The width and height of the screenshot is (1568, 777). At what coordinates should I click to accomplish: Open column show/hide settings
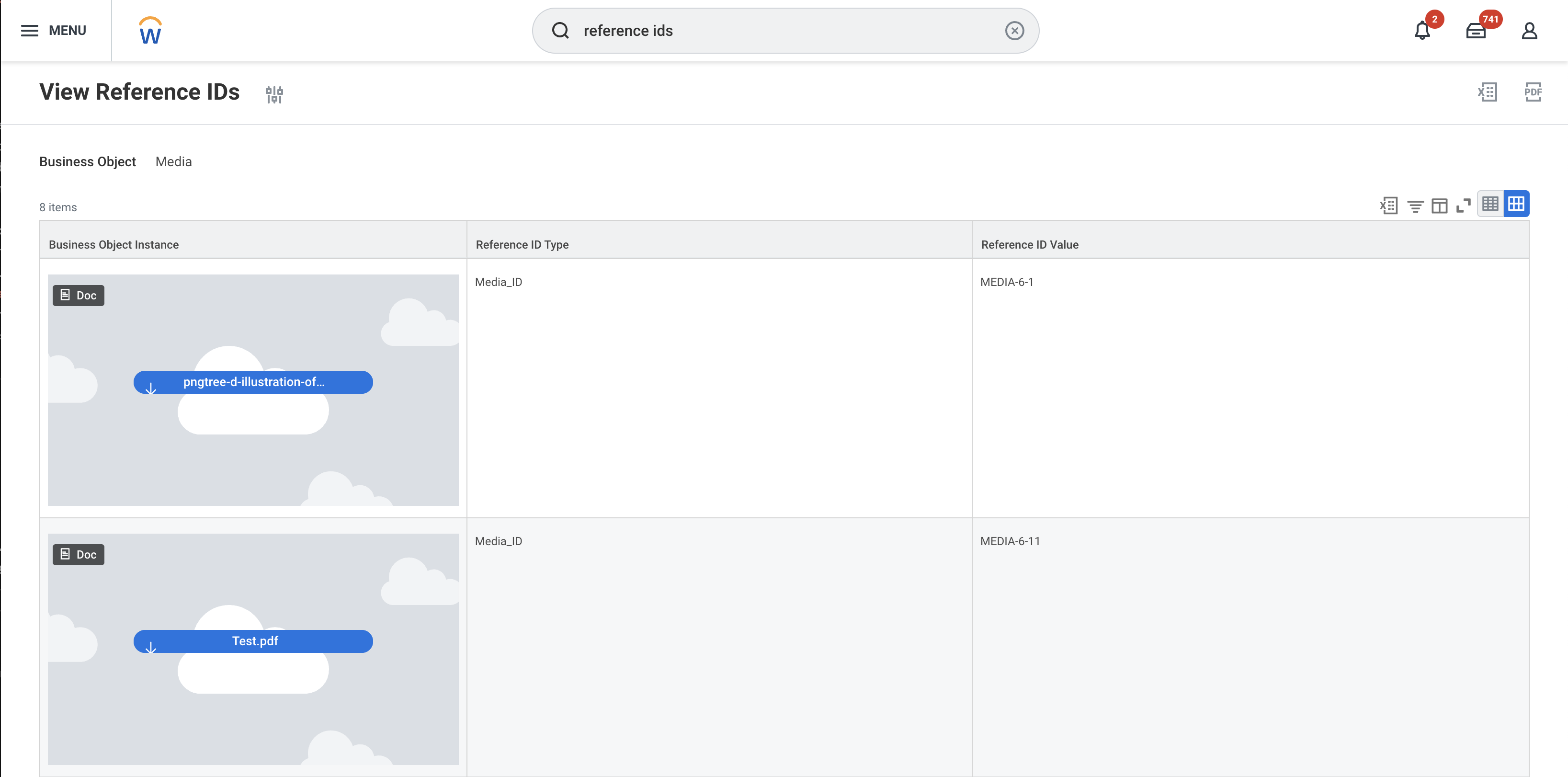point(1439,206)
